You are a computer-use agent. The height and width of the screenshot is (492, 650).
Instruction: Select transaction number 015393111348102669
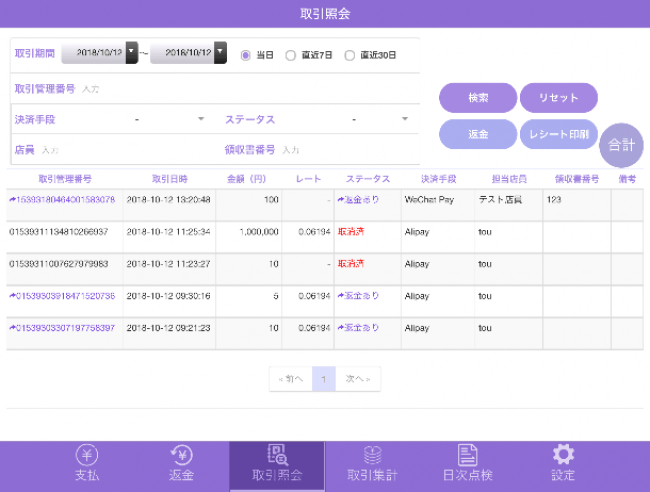point(58,232)
